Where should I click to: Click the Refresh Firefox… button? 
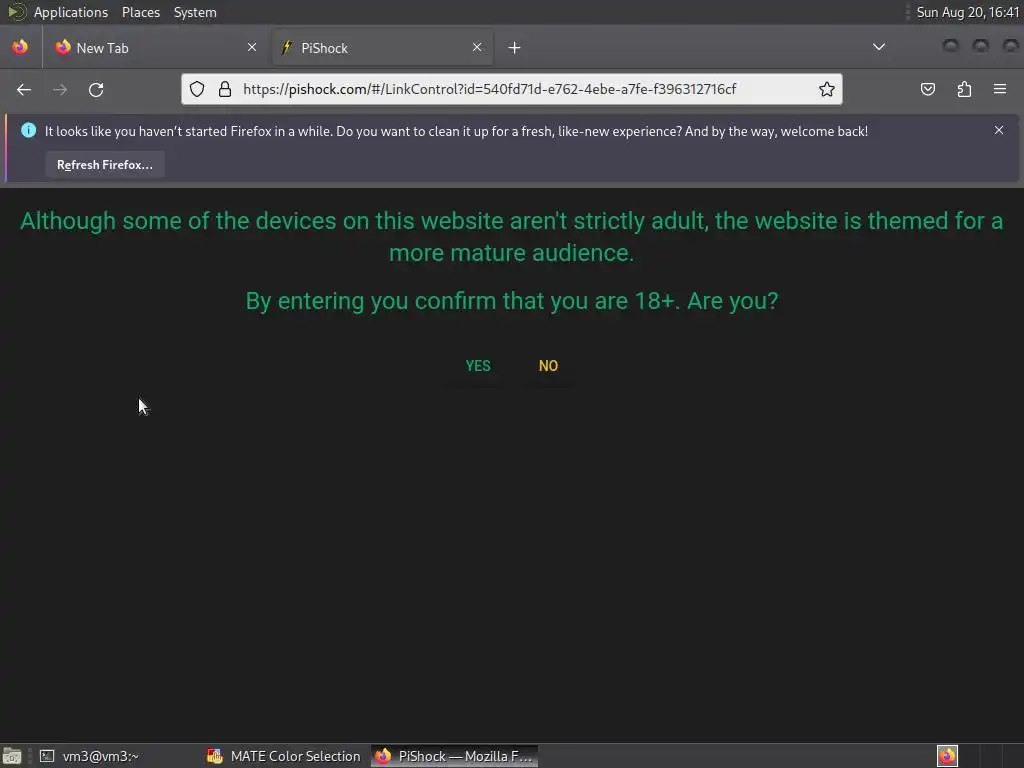tap(104, 165)
